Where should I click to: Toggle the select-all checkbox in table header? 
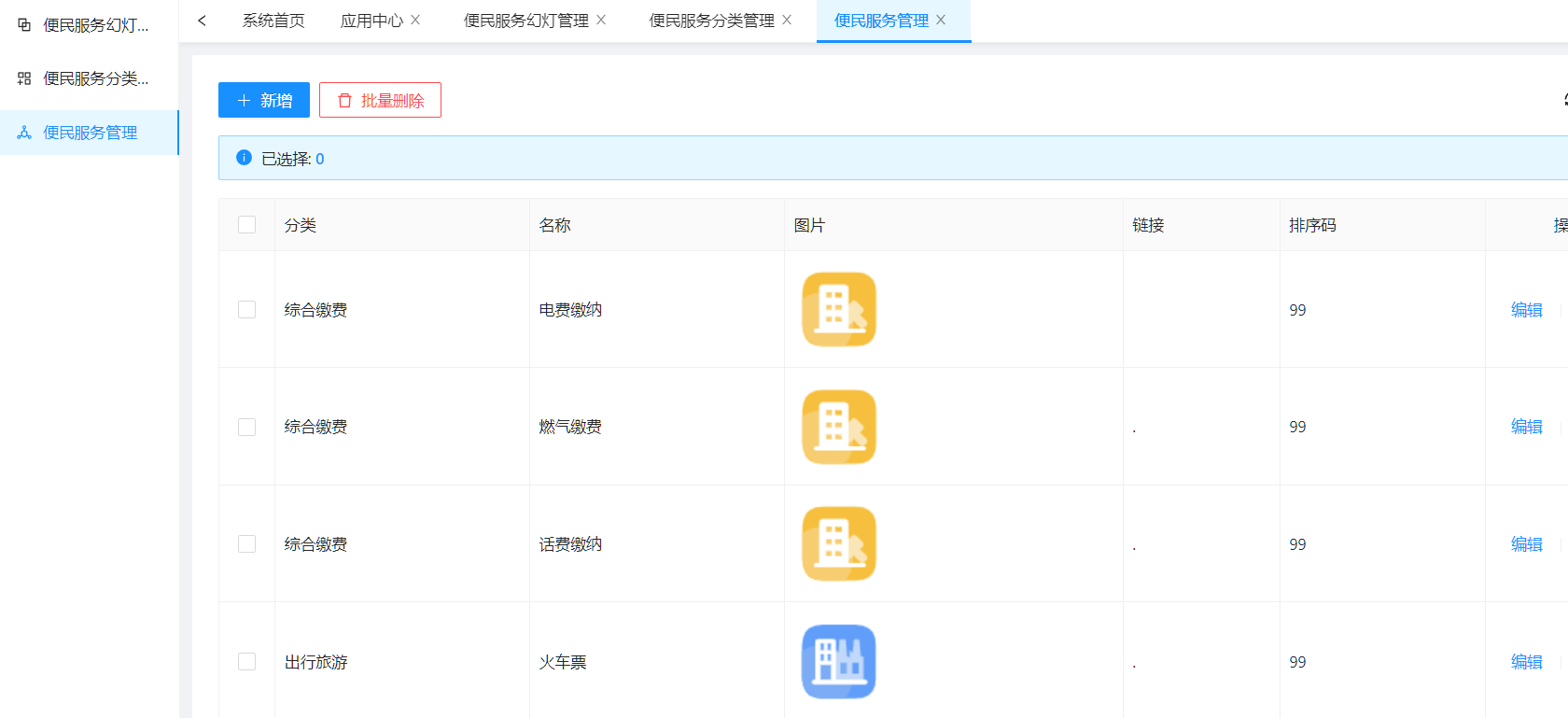246,224
